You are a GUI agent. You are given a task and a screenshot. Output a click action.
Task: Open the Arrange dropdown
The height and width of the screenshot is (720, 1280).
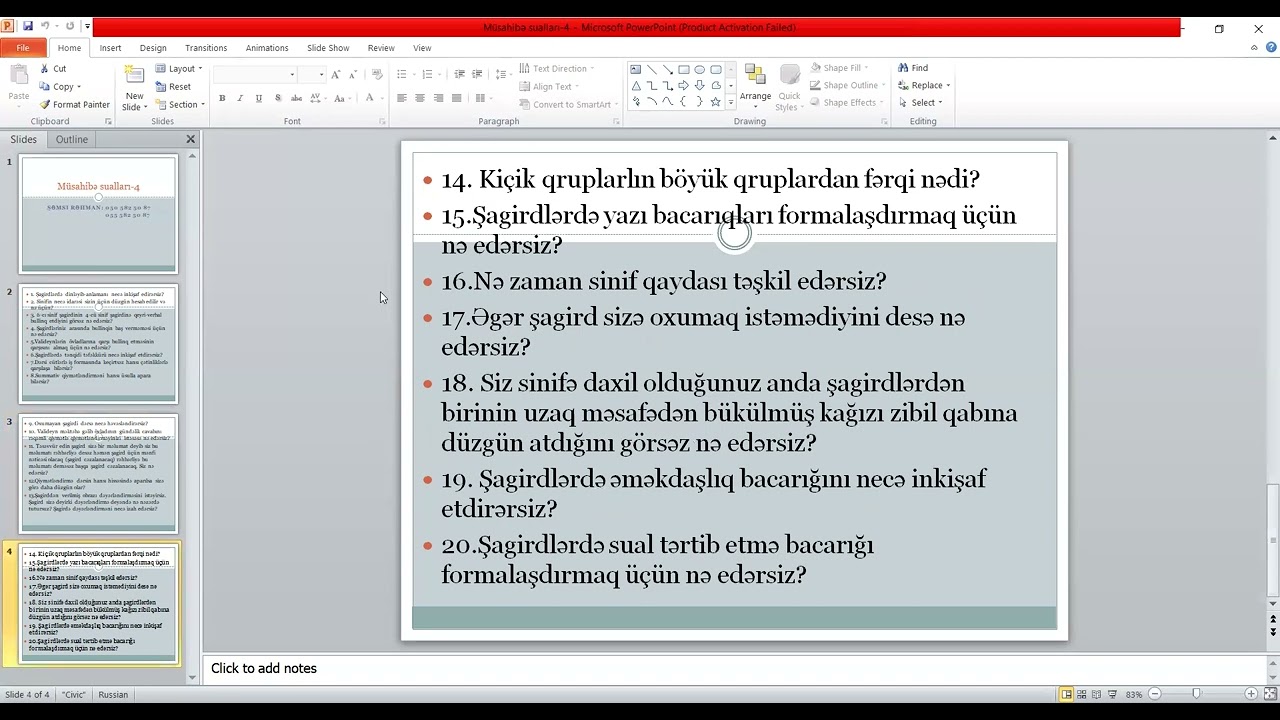coord(755,84)
